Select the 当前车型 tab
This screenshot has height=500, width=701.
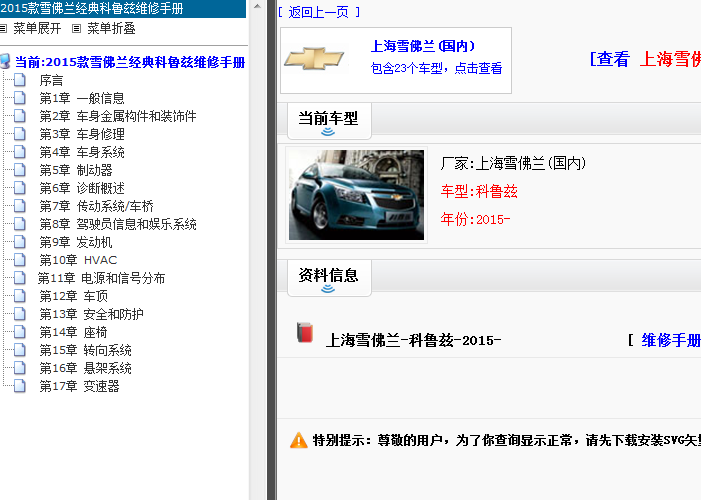pos(329,120)
